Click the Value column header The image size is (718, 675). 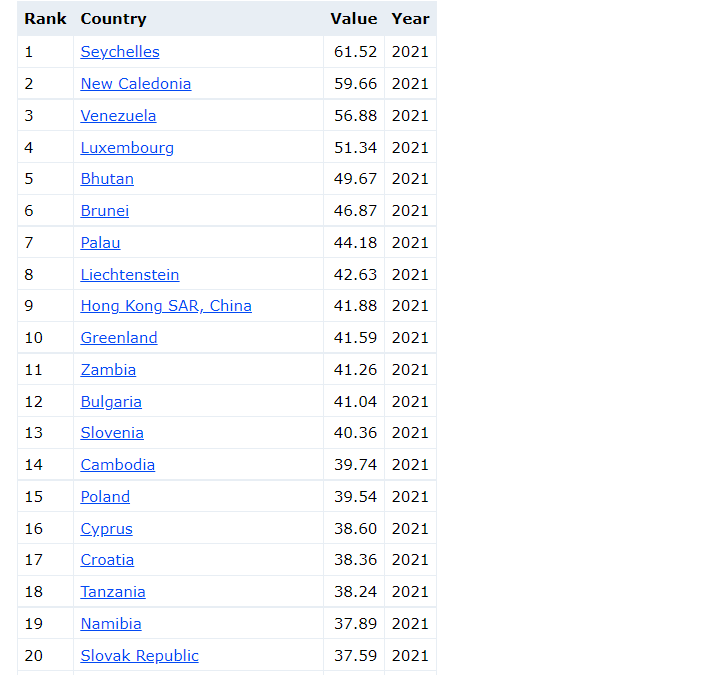click(x=354, y=19)
